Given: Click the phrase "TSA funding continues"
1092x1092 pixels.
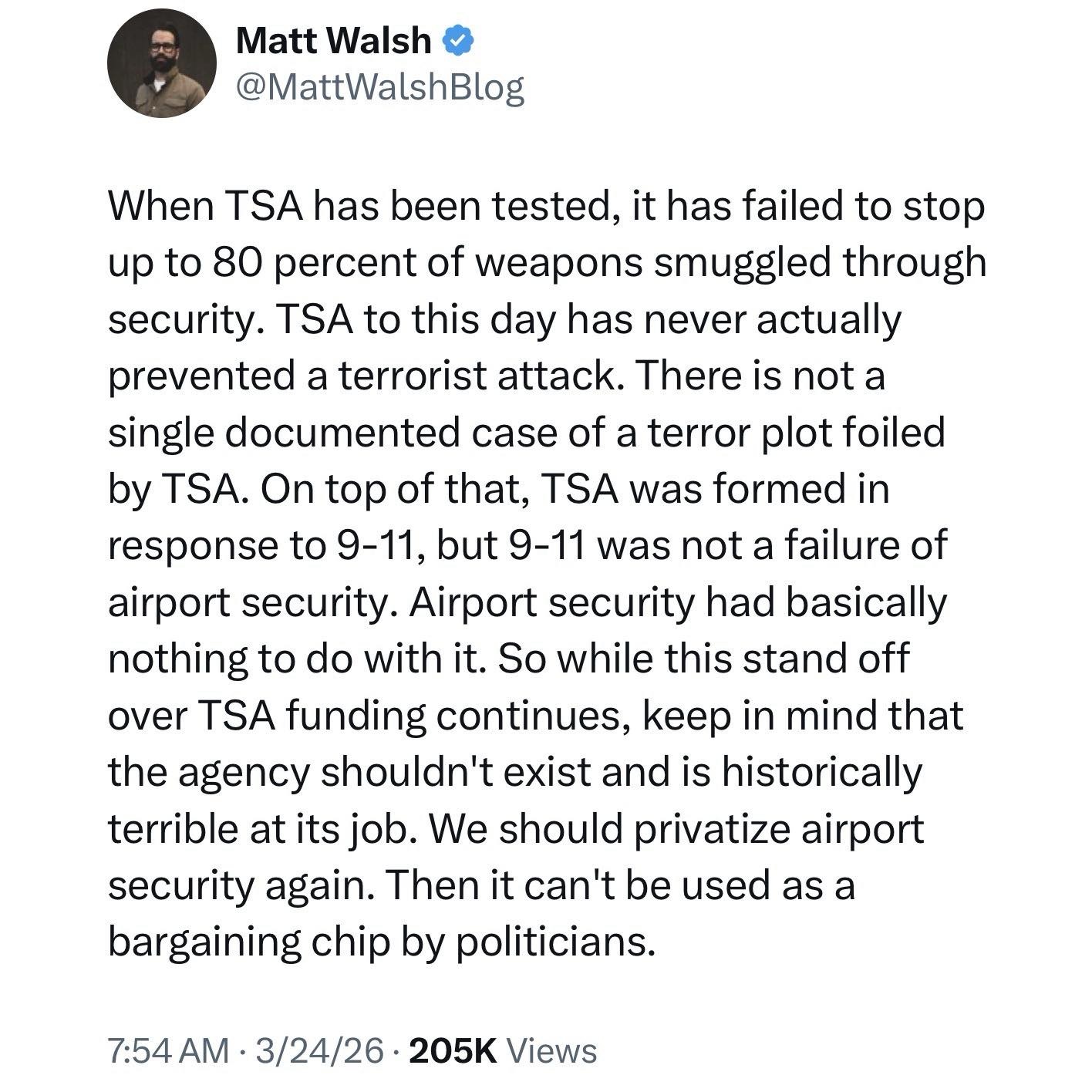Looking at the screenshot, I should pos(418,716).
